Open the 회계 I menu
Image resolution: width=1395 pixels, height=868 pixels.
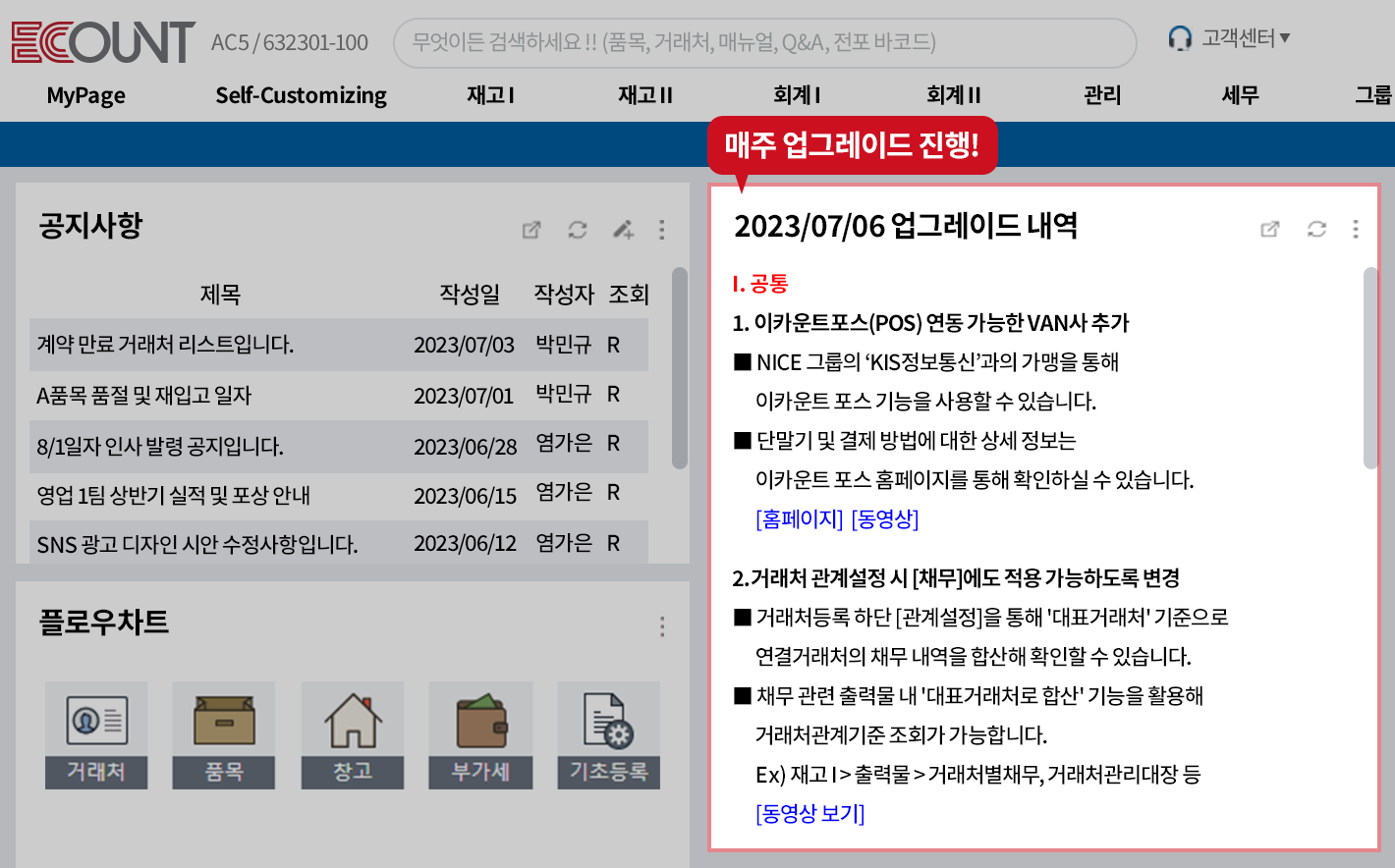[x=797, y=95]
